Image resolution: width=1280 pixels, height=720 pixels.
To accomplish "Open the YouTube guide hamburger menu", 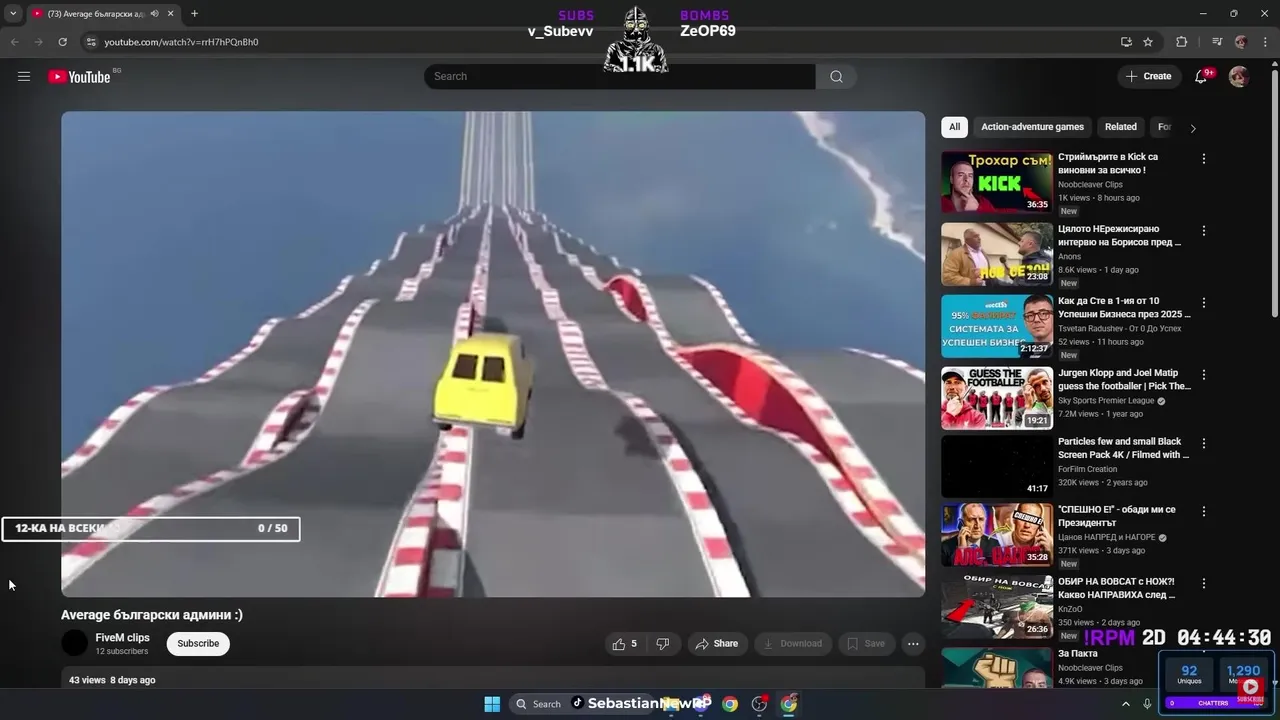I will point(24,76).
